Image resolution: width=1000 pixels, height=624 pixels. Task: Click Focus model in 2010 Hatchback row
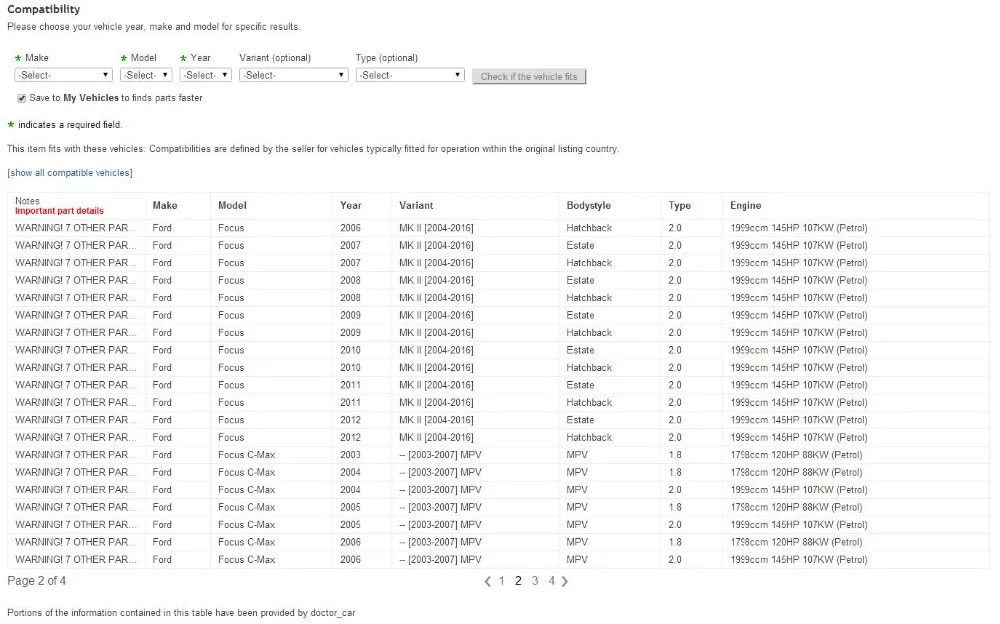(x=231, y=368)
